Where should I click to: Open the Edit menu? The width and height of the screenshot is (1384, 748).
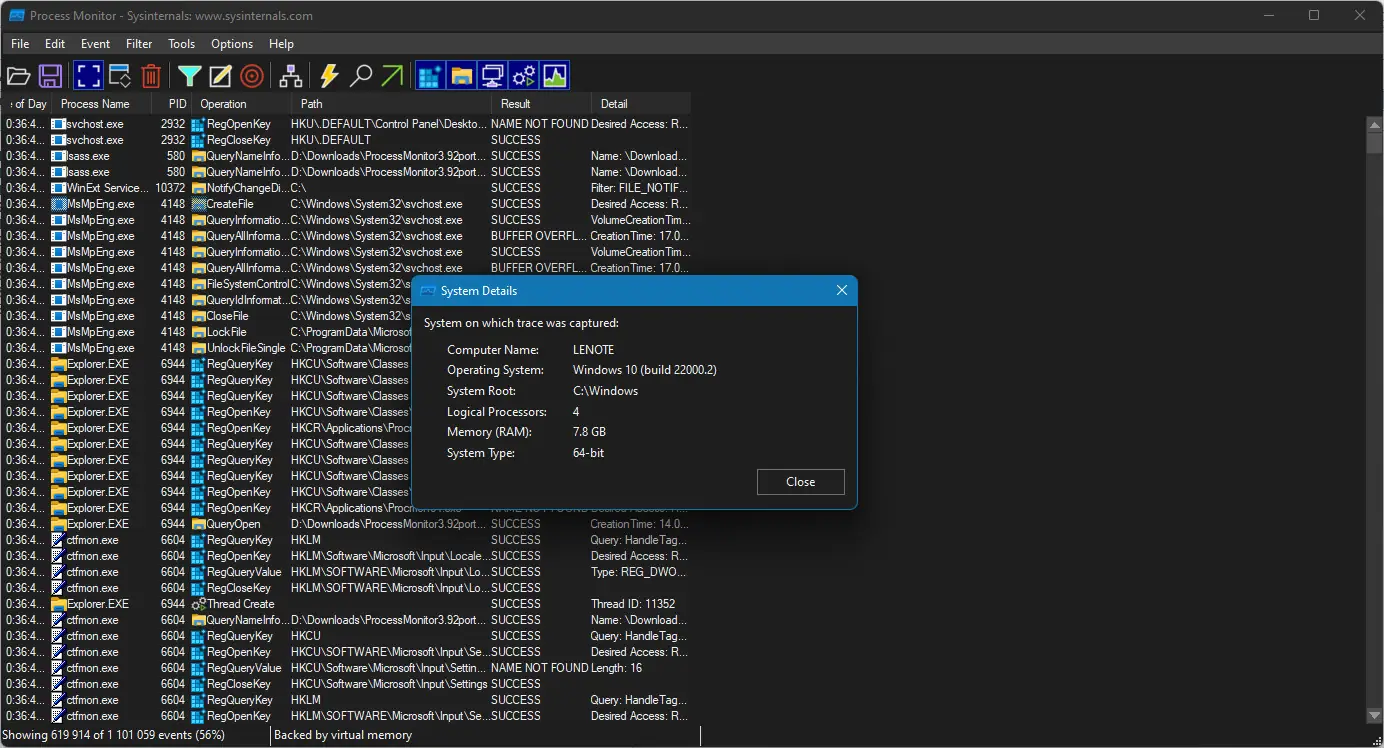pyautogui.click(x=55, y=44)
